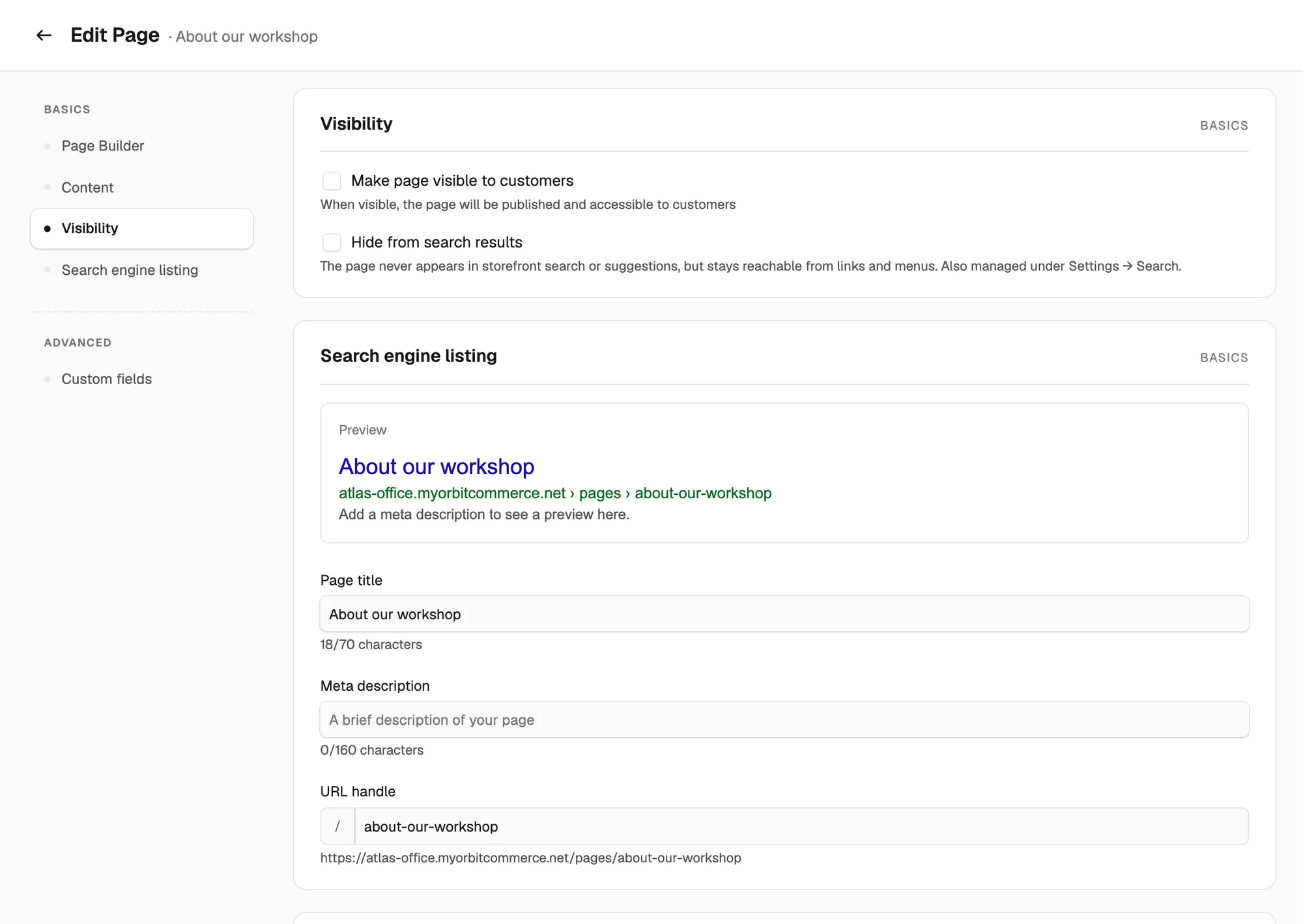Check Hide from search results
1303x924 pixels.
[332, 242]
